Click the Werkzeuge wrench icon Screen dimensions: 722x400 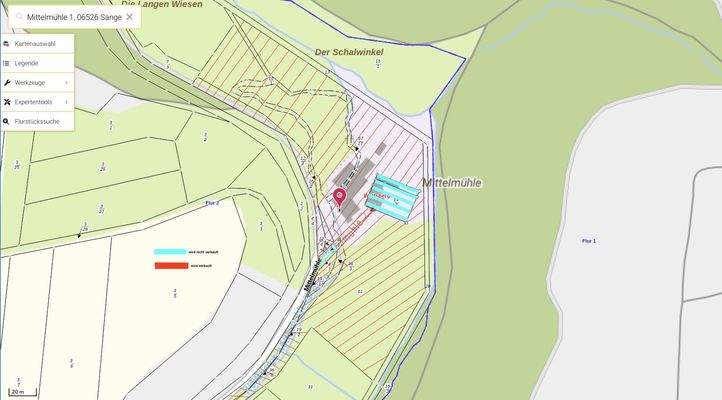click(x=7, y=82)
